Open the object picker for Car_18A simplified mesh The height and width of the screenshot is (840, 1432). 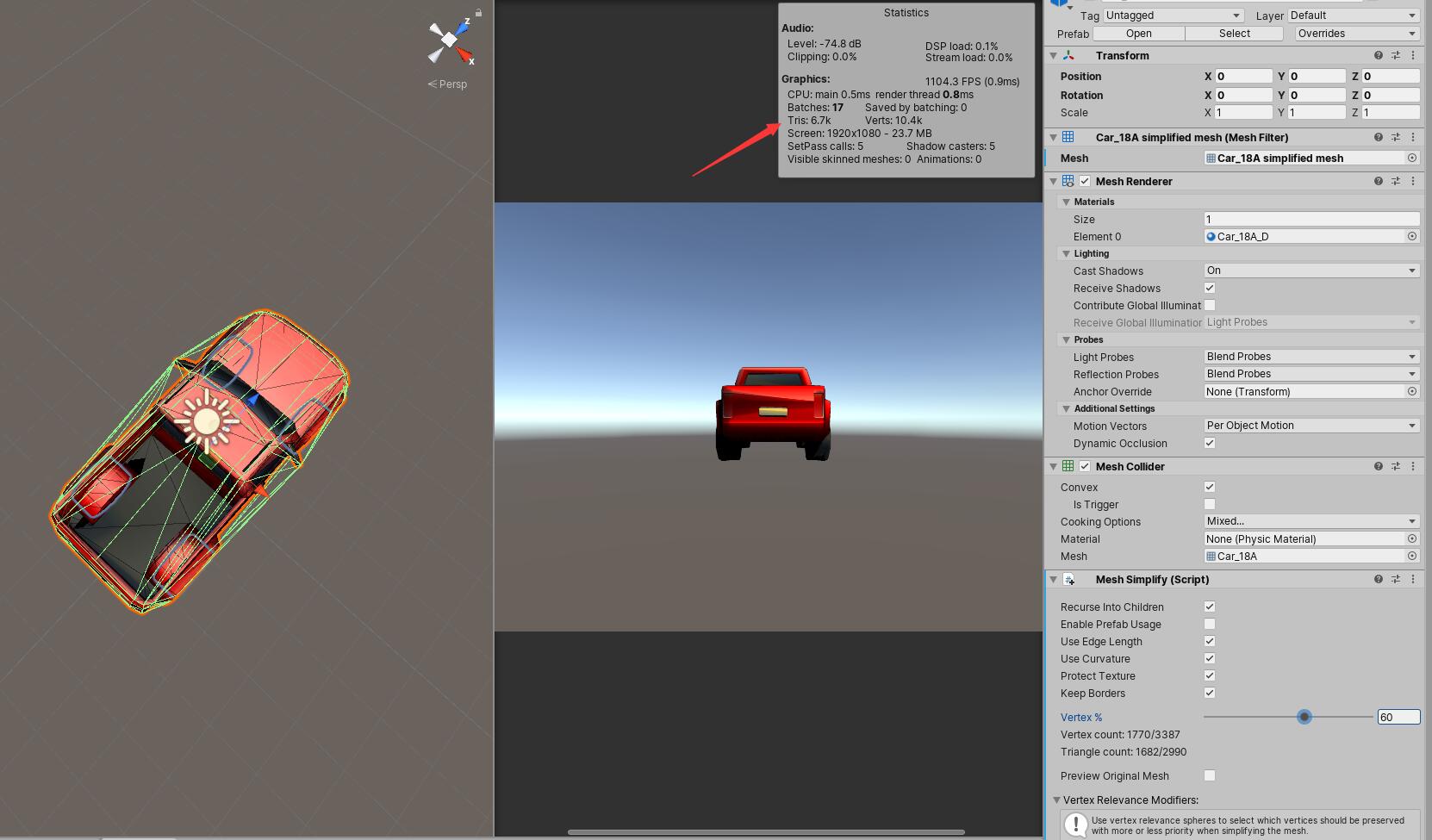click(x=1412, y=158)
